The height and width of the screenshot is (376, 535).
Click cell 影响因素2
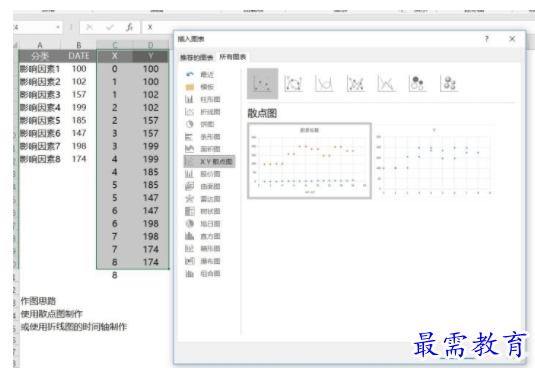pos(40,82)
